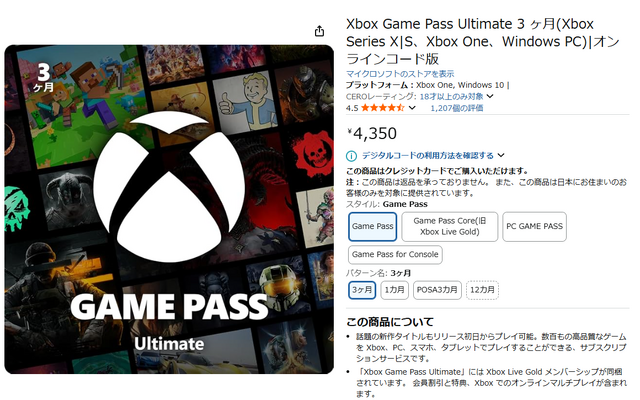Screen dimensions: 640x400
Task: Click the share icon above product image
Action: click(319, 31)
